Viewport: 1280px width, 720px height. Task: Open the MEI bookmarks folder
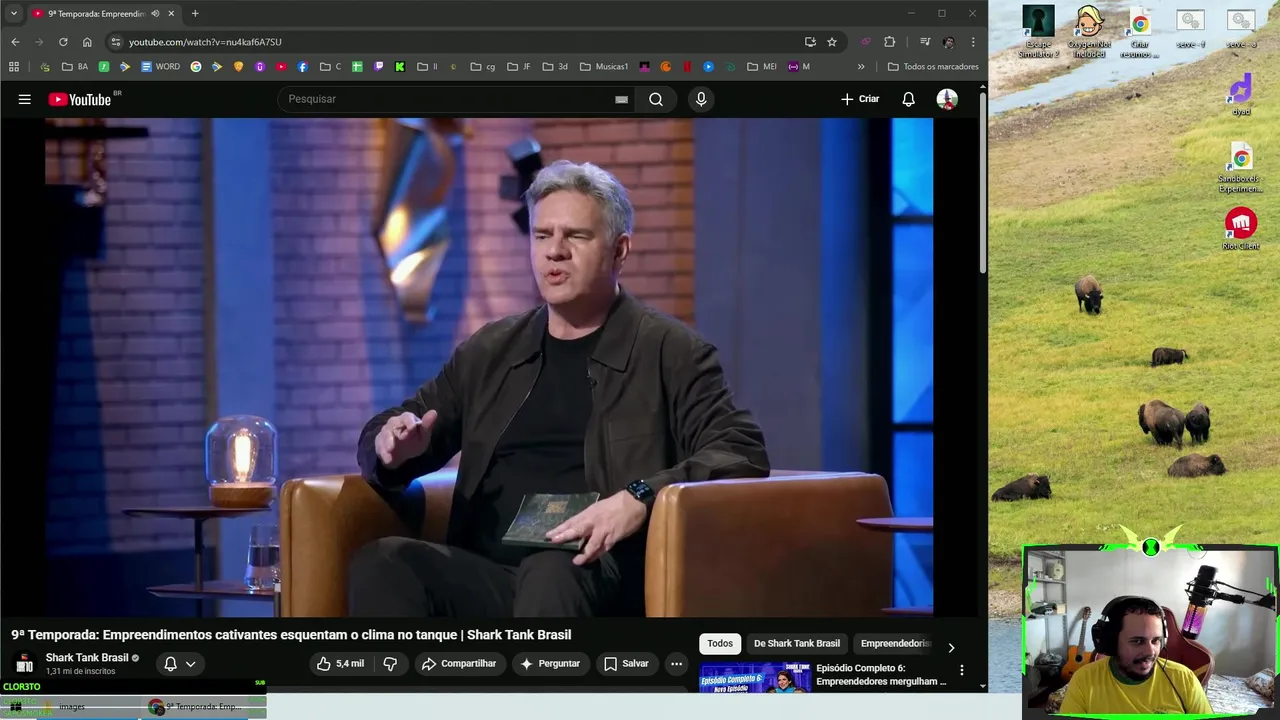pos(762,67)
